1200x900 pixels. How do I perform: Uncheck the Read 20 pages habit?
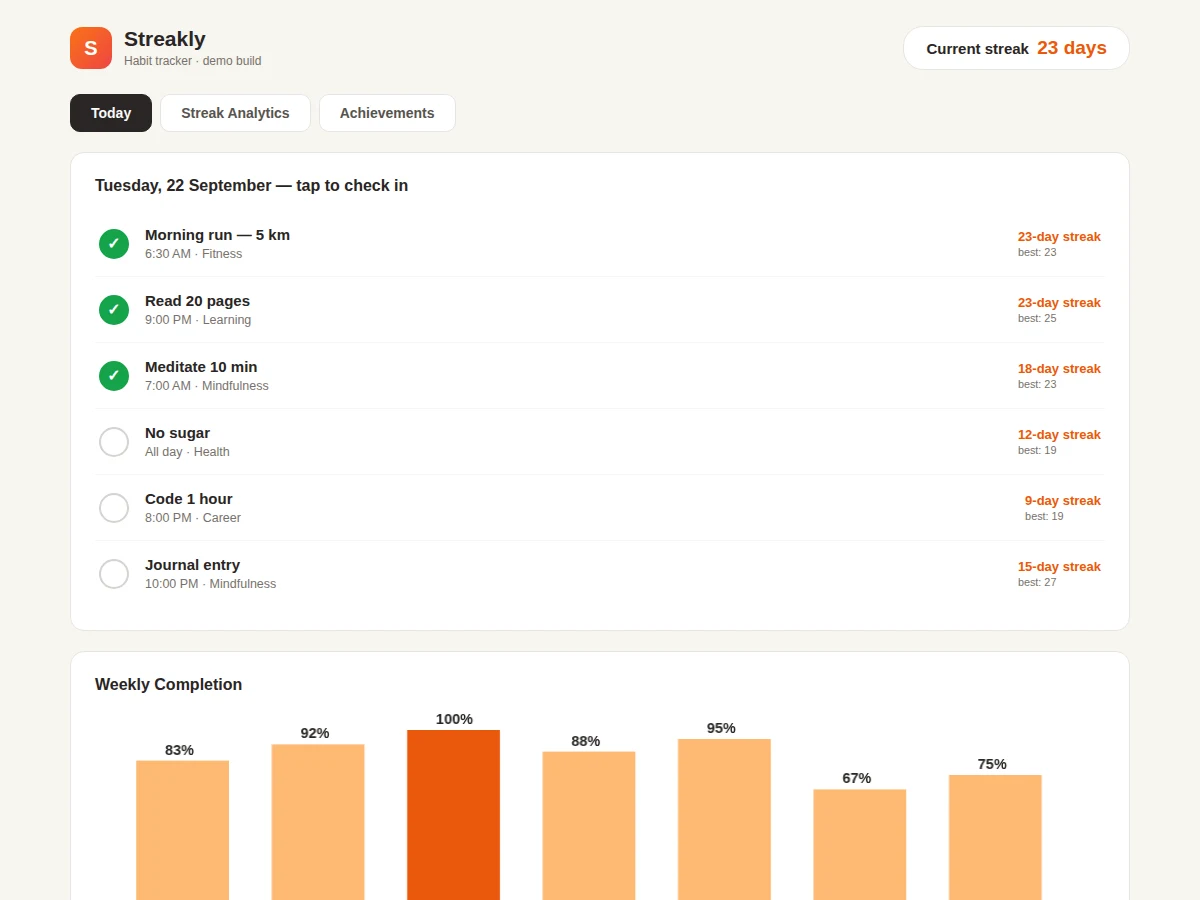point(114,310)
